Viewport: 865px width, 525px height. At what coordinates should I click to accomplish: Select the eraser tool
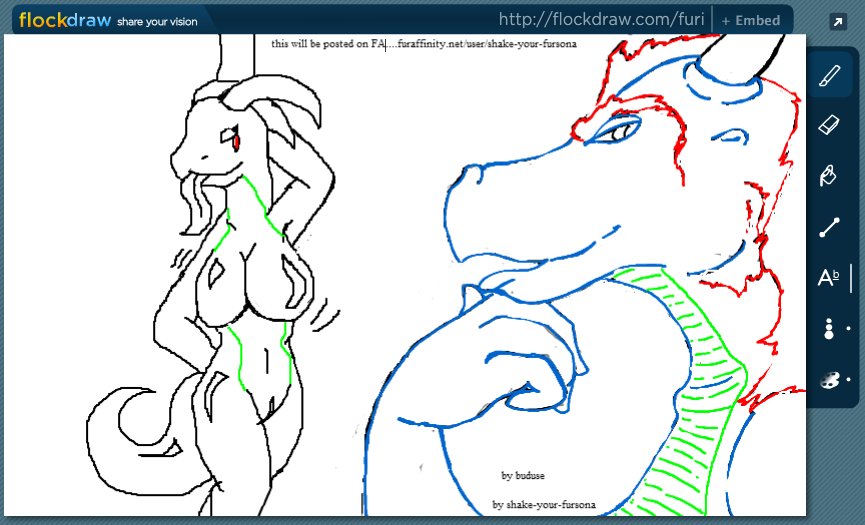(829, 125)
